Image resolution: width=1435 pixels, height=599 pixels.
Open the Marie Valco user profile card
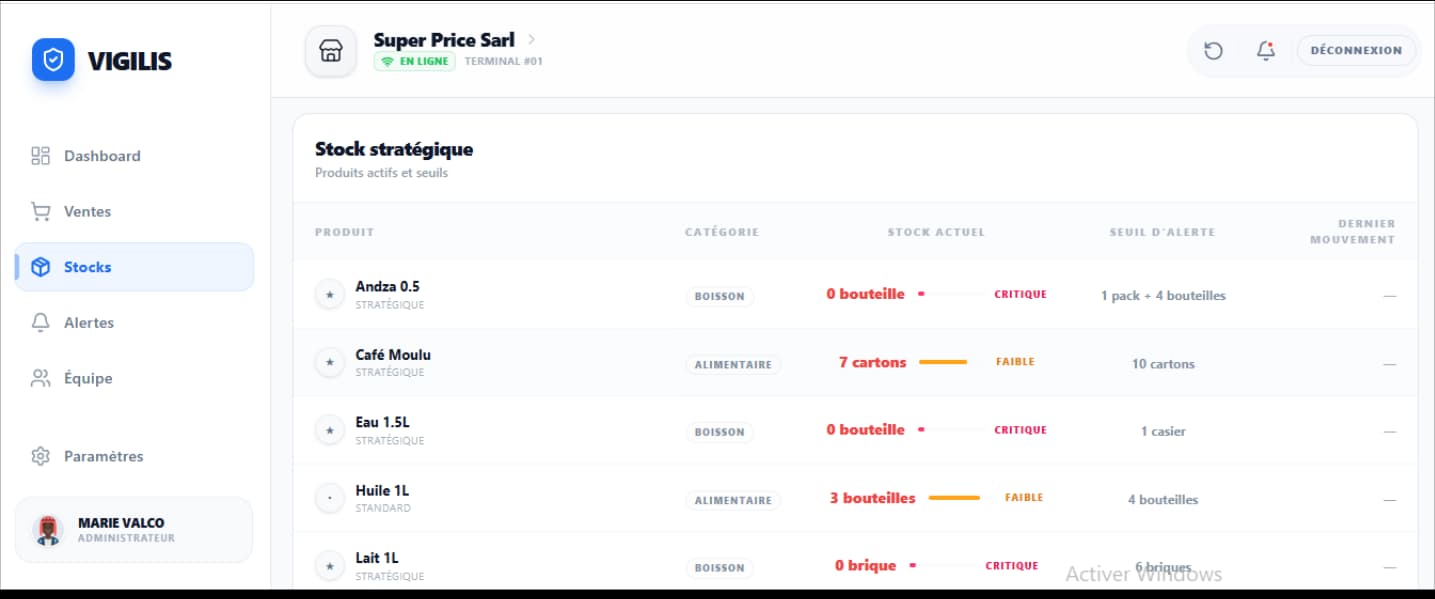click(x=134, y=530)
